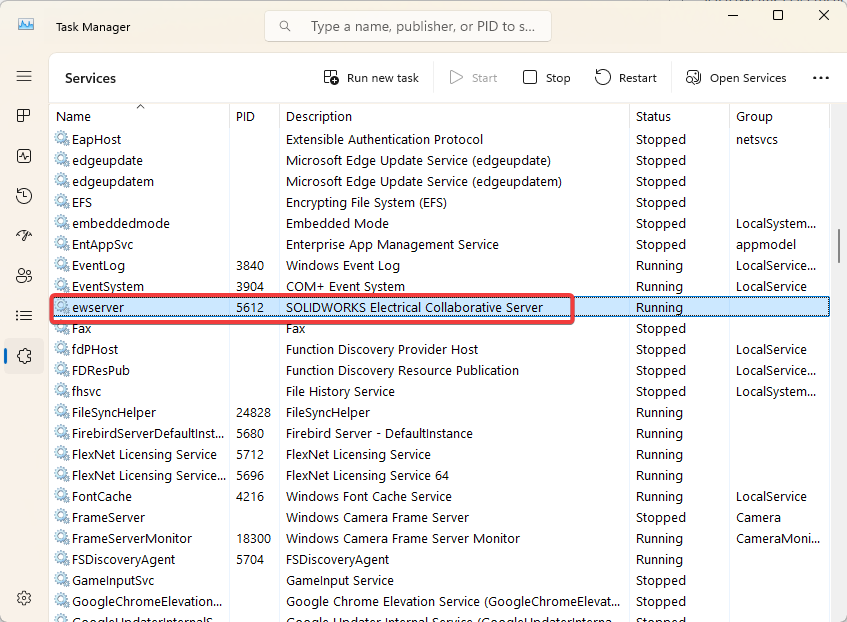Click the appmodel group of EntAppSvc
The image size is (847, 622).
click(766, 245)
